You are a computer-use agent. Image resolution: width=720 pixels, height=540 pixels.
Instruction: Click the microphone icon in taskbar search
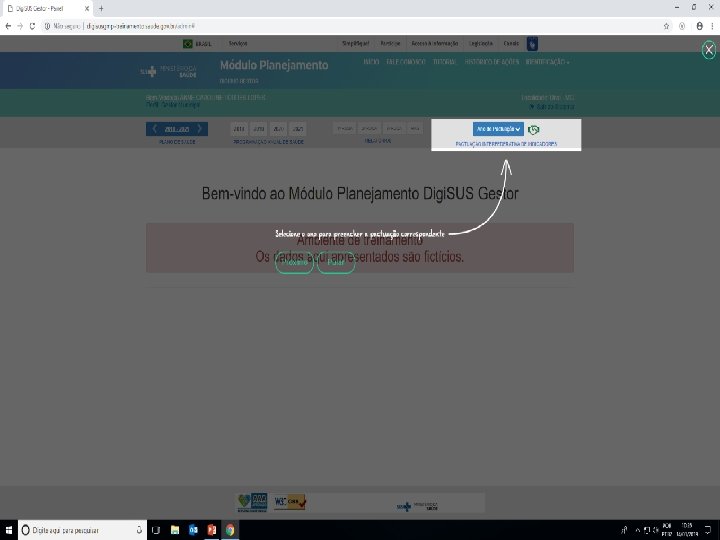click(139, 530)
